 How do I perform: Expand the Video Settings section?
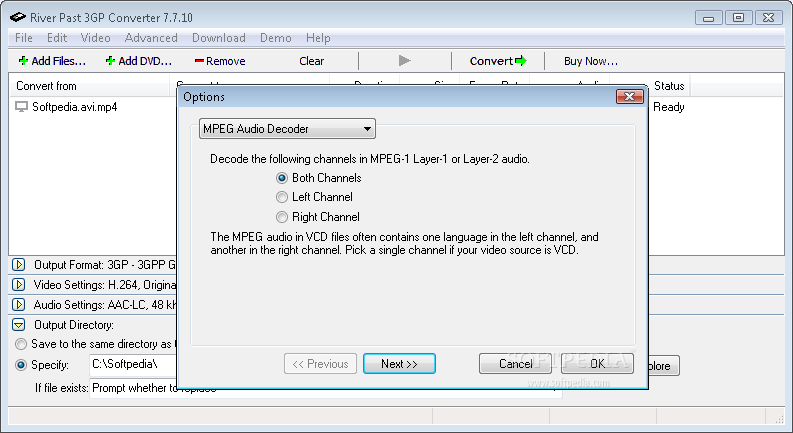point(19,285)
